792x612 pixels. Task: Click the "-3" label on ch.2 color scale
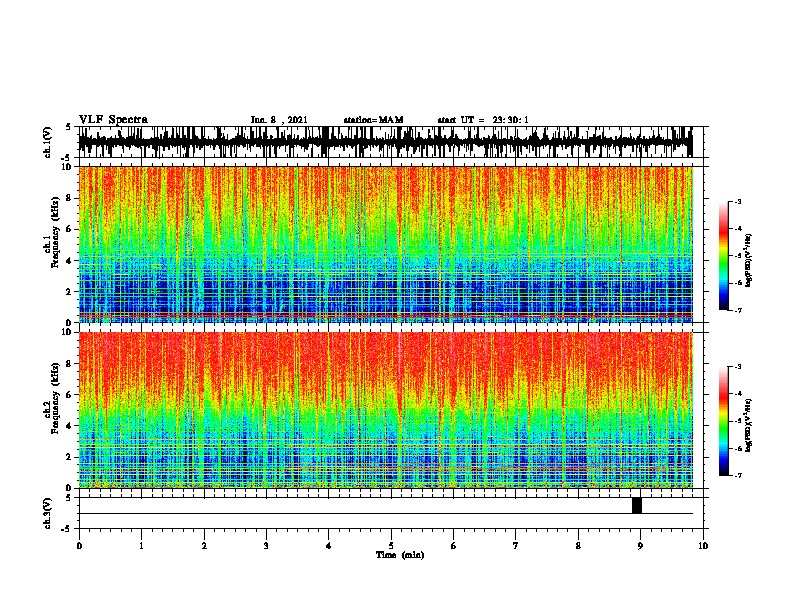pos(737,367)
